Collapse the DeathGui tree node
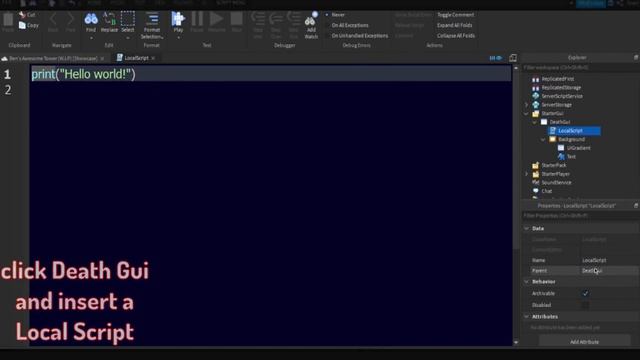Image resolution: width=640 pixels, height=360 pixels. 535,122
